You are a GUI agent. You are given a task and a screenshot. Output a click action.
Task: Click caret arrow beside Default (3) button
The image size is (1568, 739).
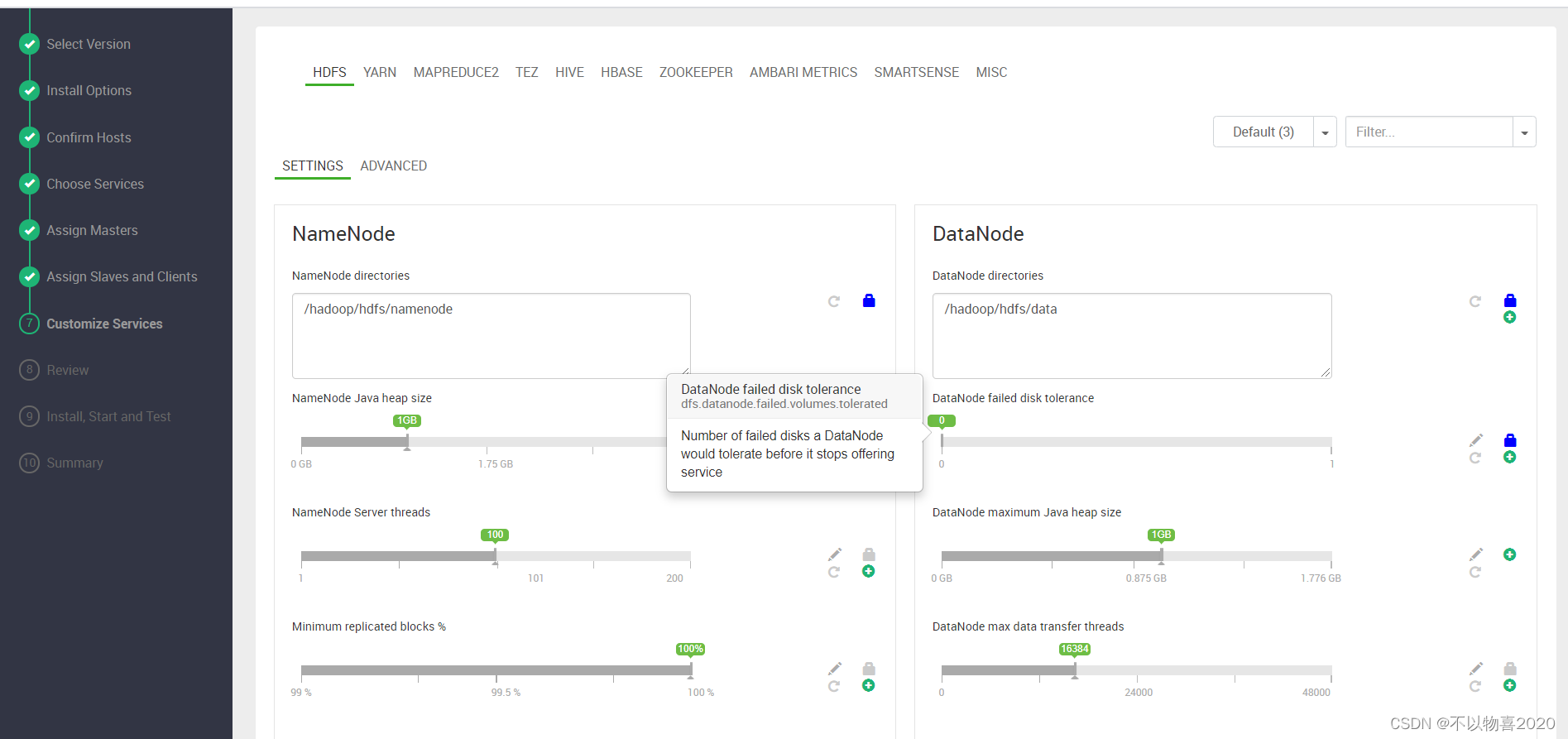[1326, 132]
